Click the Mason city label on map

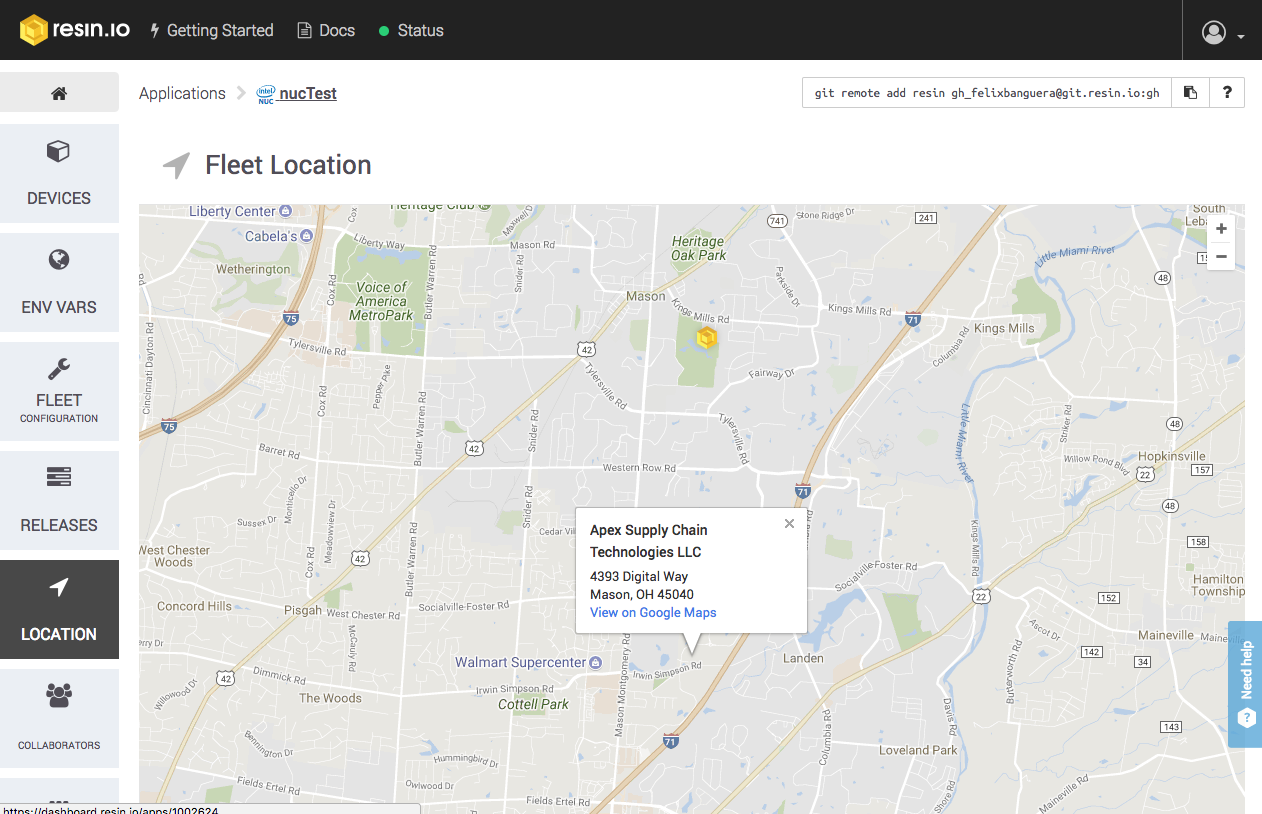click(x=645, y=296)
